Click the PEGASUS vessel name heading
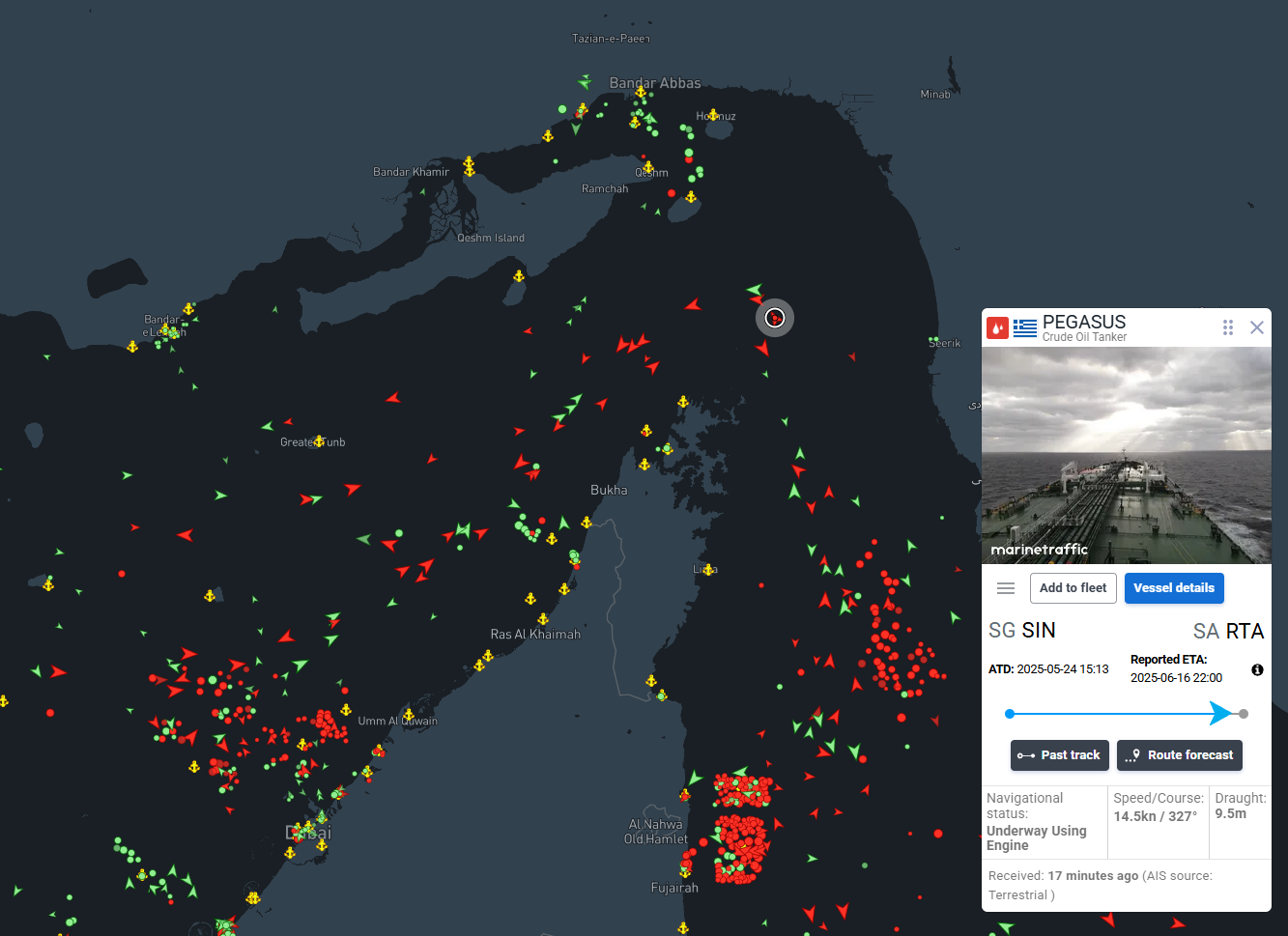 pyautogui.click(x=1084, y=322)
